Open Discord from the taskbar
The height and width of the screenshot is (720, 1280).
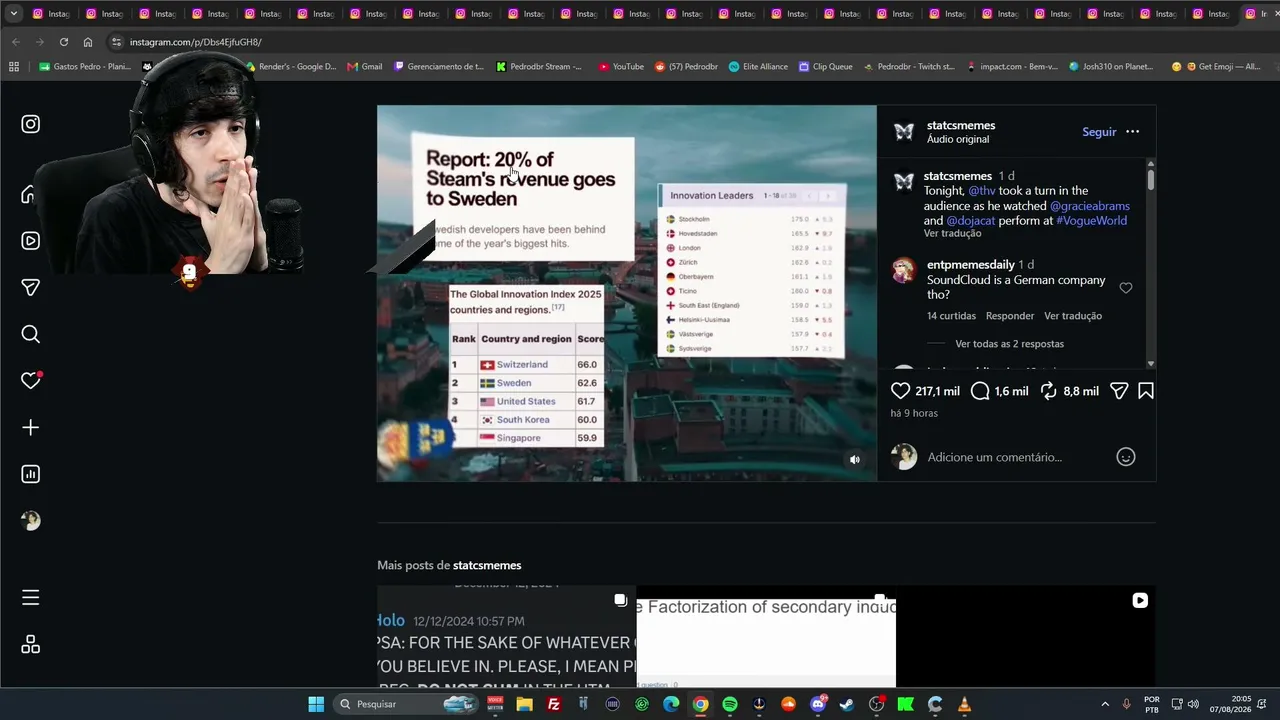coord(818,704)
